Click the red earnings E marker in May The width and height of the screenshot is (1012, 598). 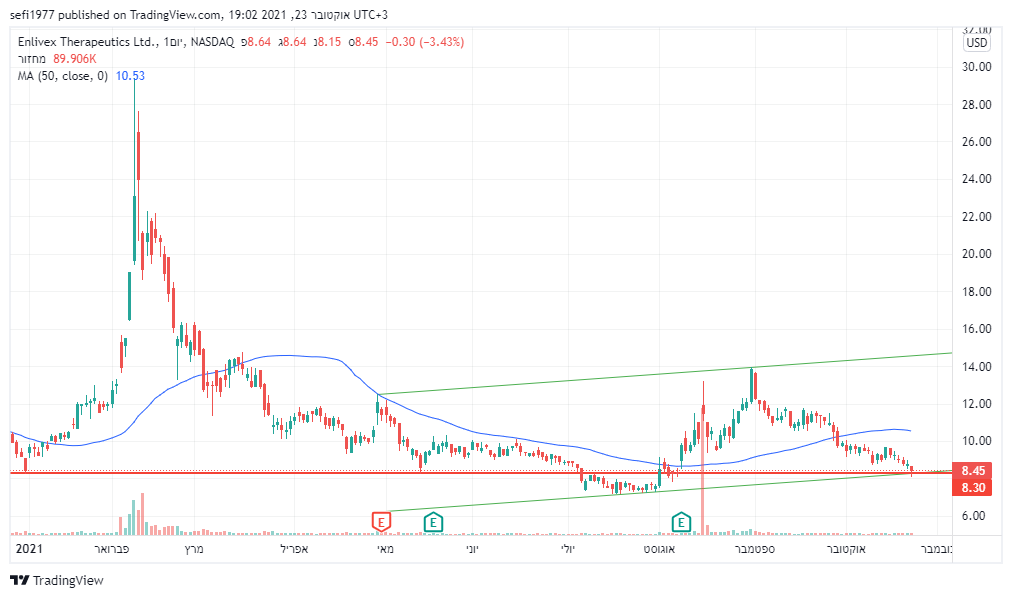381,522
